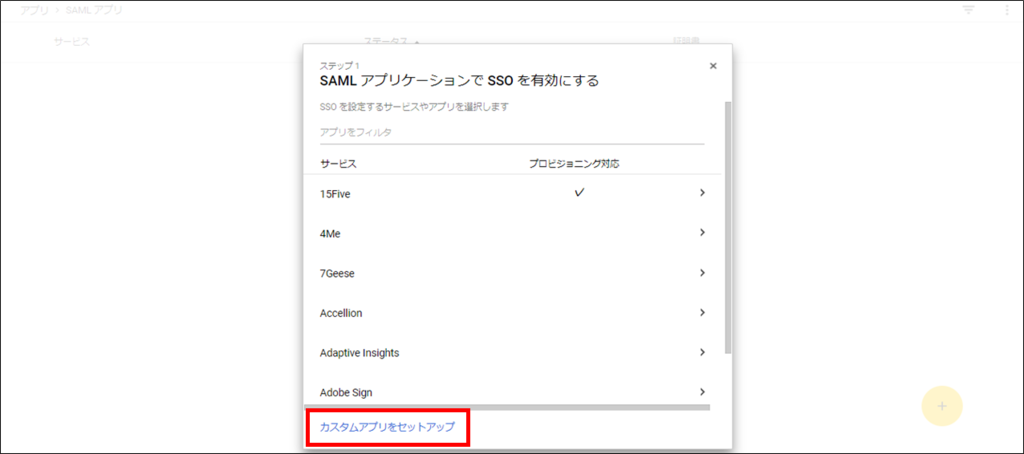
Task: Click the app filter input field
Action: [x=512, y=133]
